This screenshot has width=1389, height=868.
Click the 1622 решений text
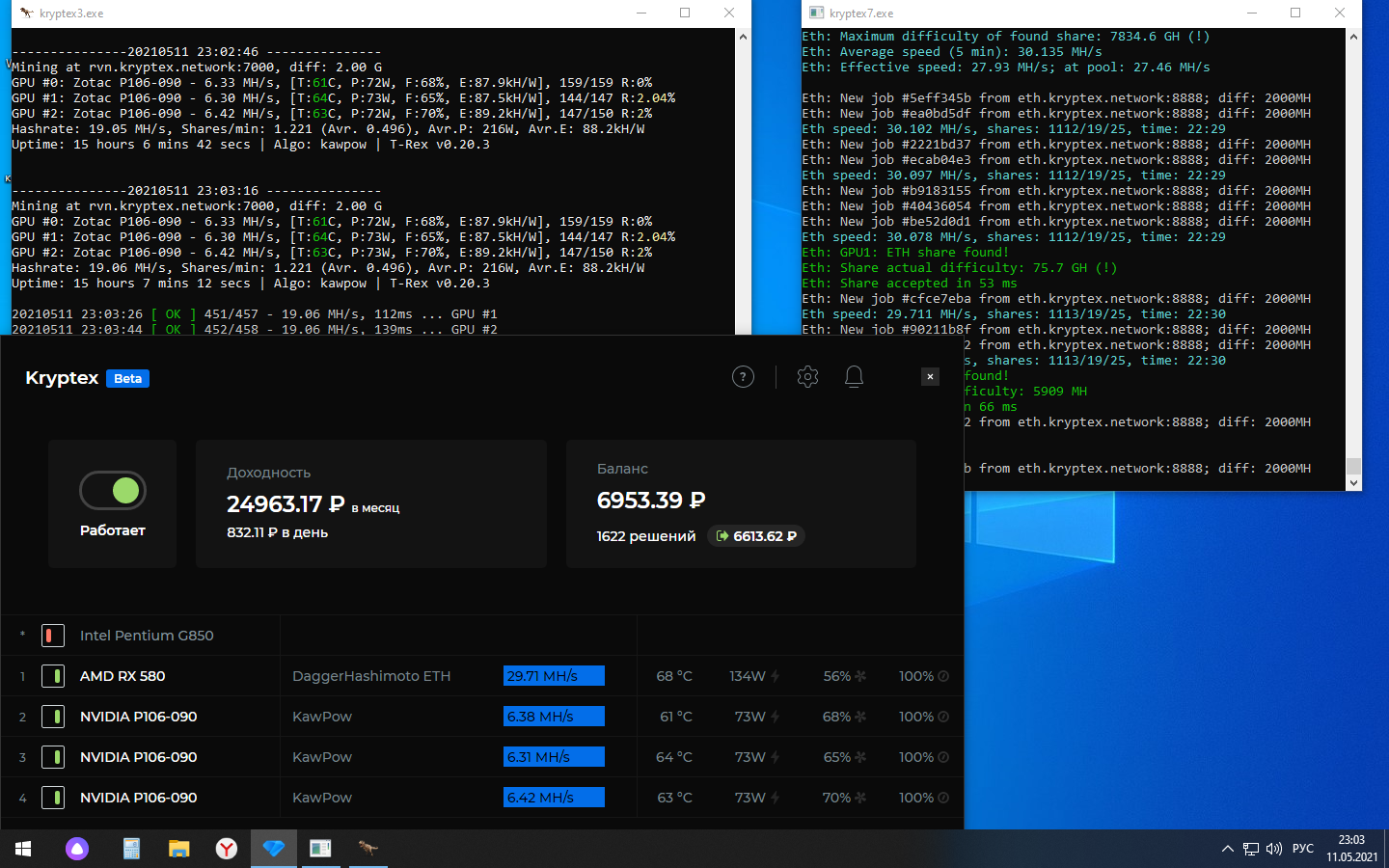pyautogui.click(x=646, y=536)
